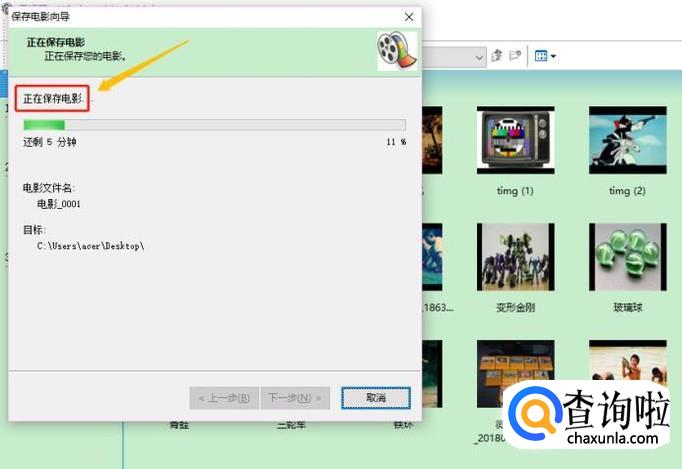Click the 取消 button

375,397
